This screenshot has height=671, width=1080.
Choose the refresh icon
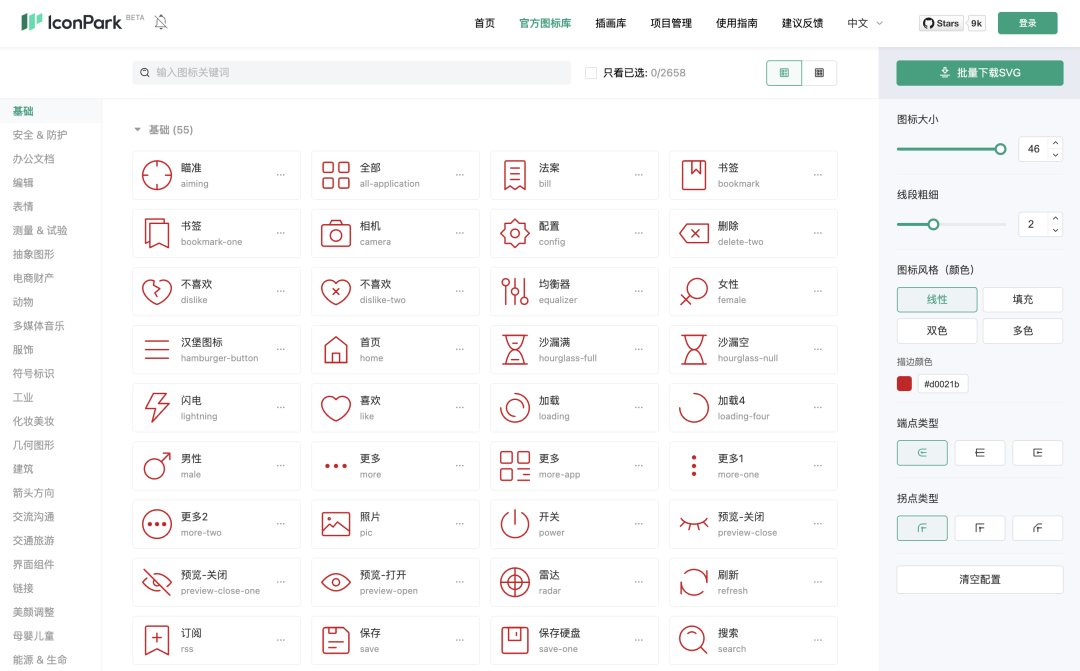(x=694, y=582)
